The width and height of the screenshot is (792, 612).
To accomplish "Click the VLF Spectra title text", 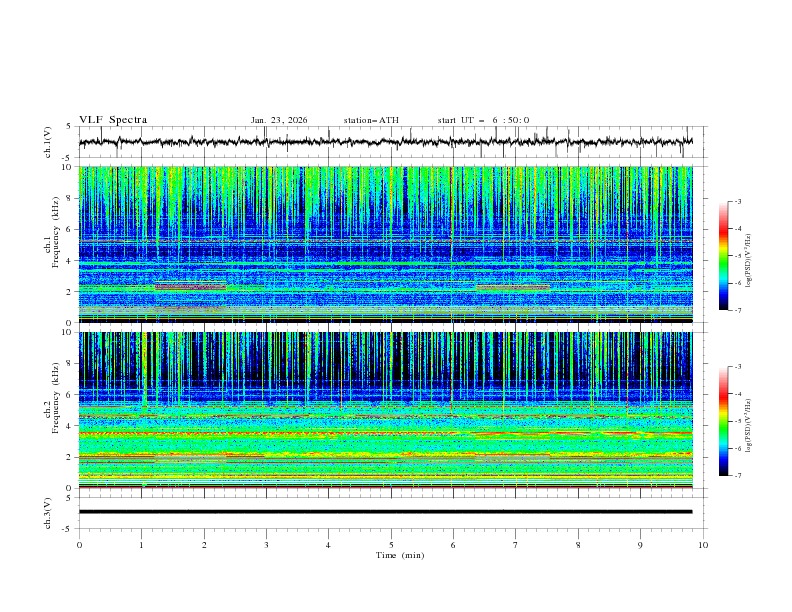I will click(x=113, y=120).
